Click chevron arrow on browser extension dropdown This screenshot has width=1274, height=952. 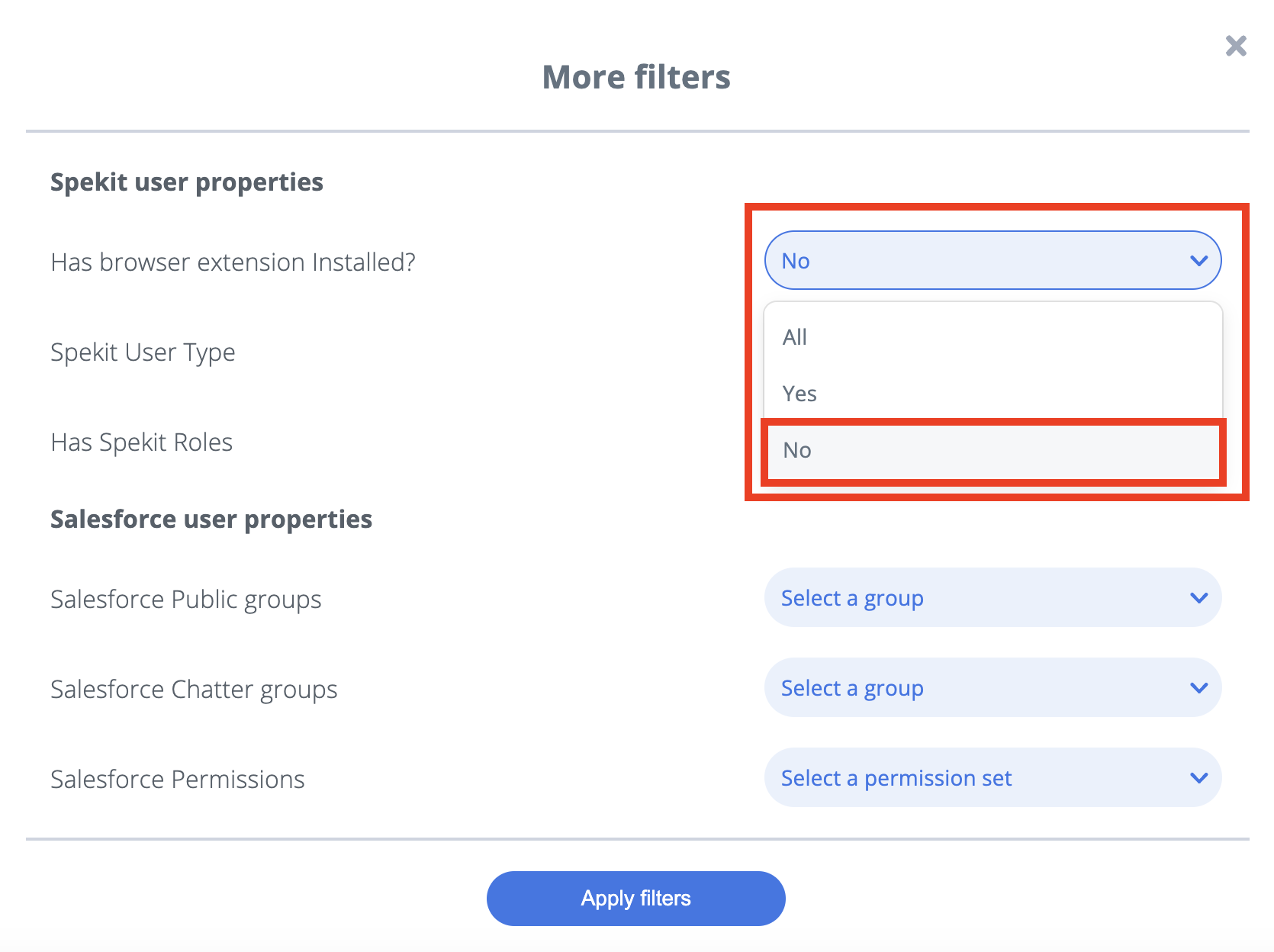point(1198,261)
